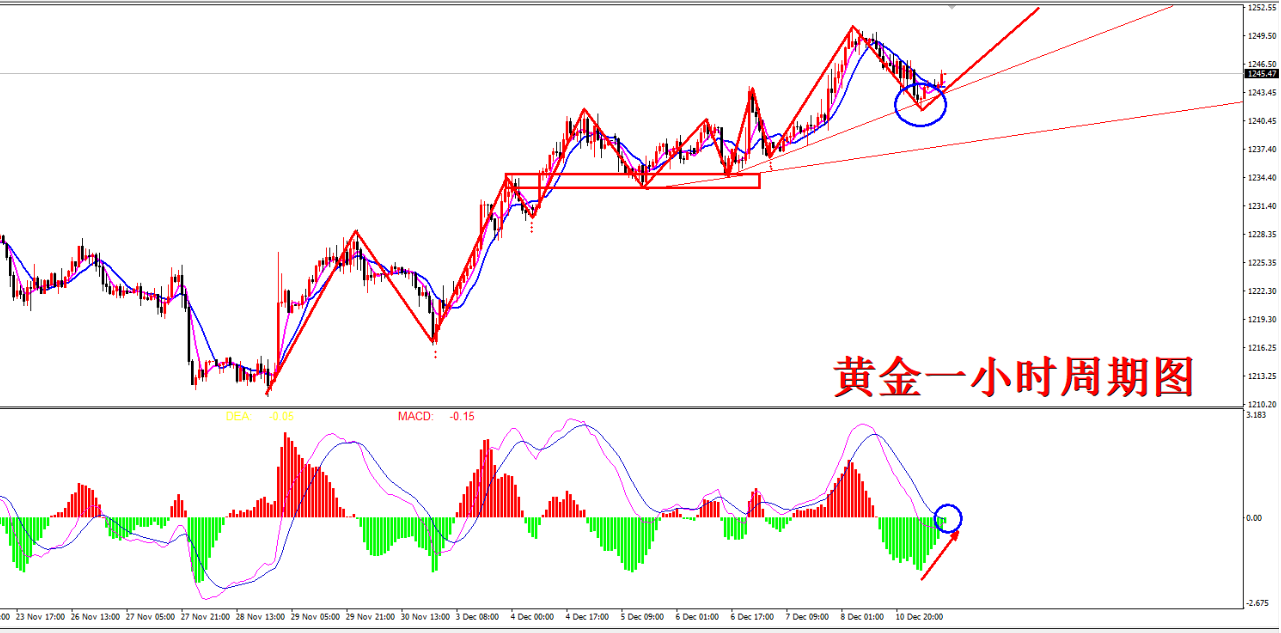Click the 29 Nov 21:00 time label
The height and width of the screenshot is (633, 1281).
click(371, 617)
